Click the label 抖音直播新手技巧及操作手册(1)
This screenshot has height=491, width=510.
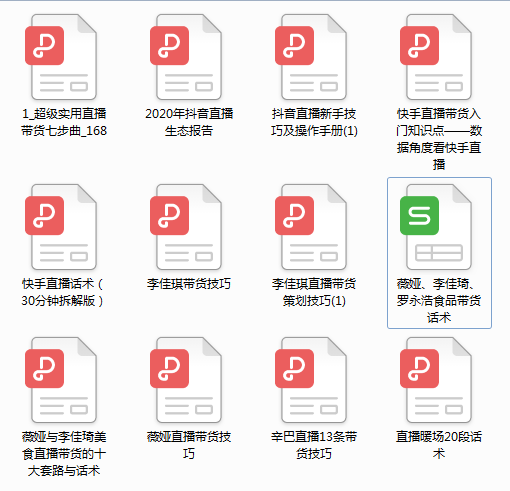pos(314,122)
